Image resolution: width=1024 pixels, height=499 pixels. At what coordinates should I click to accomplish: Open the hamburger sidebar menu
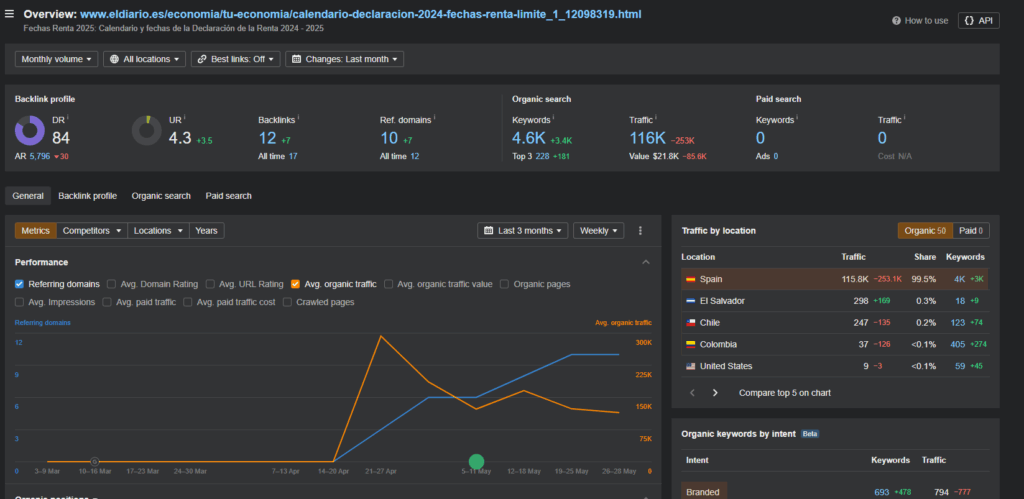pyautogui.click(x=9, y=14)
